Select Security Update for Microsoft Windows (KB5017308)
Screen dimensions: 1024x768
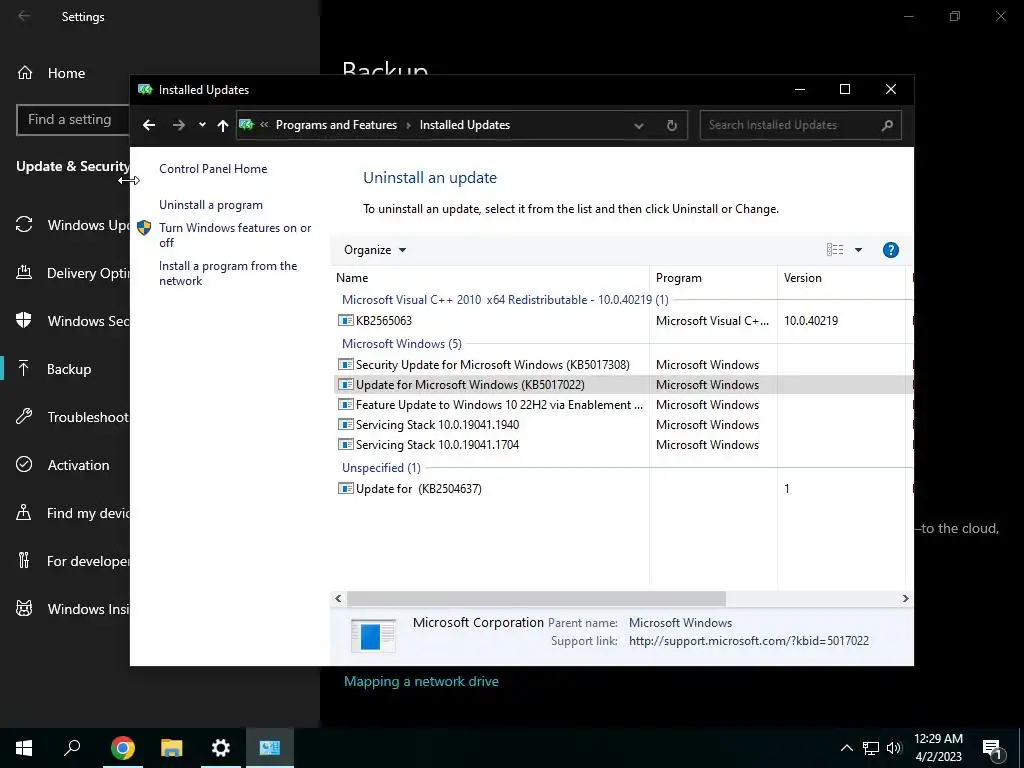click(622, 364)
